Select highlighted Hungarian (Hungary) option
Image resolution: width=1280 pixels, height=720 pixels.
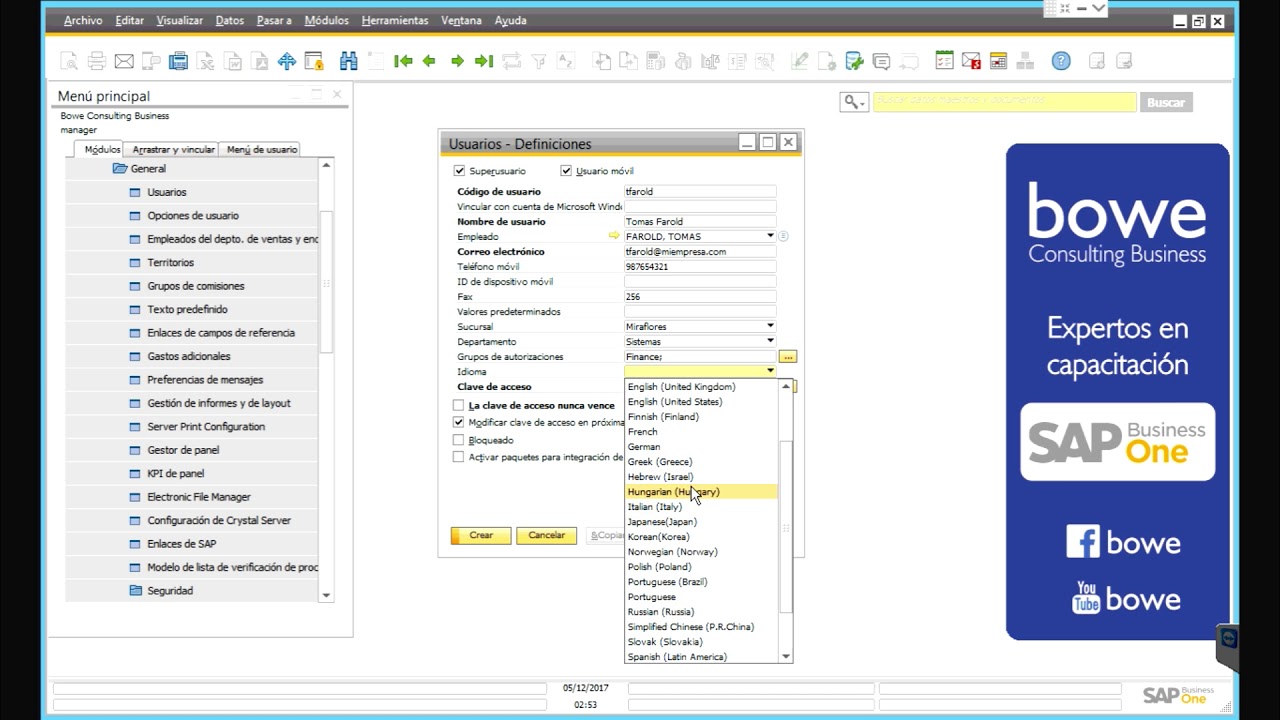(x=701, y=492)
